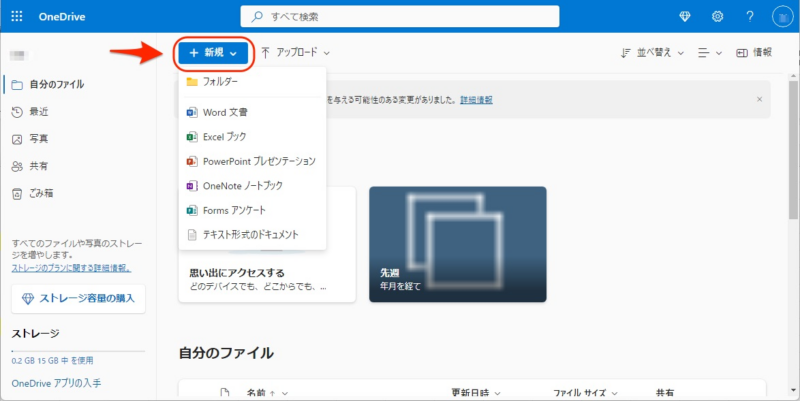Click the storage usage progress bar

click(78, 351)
